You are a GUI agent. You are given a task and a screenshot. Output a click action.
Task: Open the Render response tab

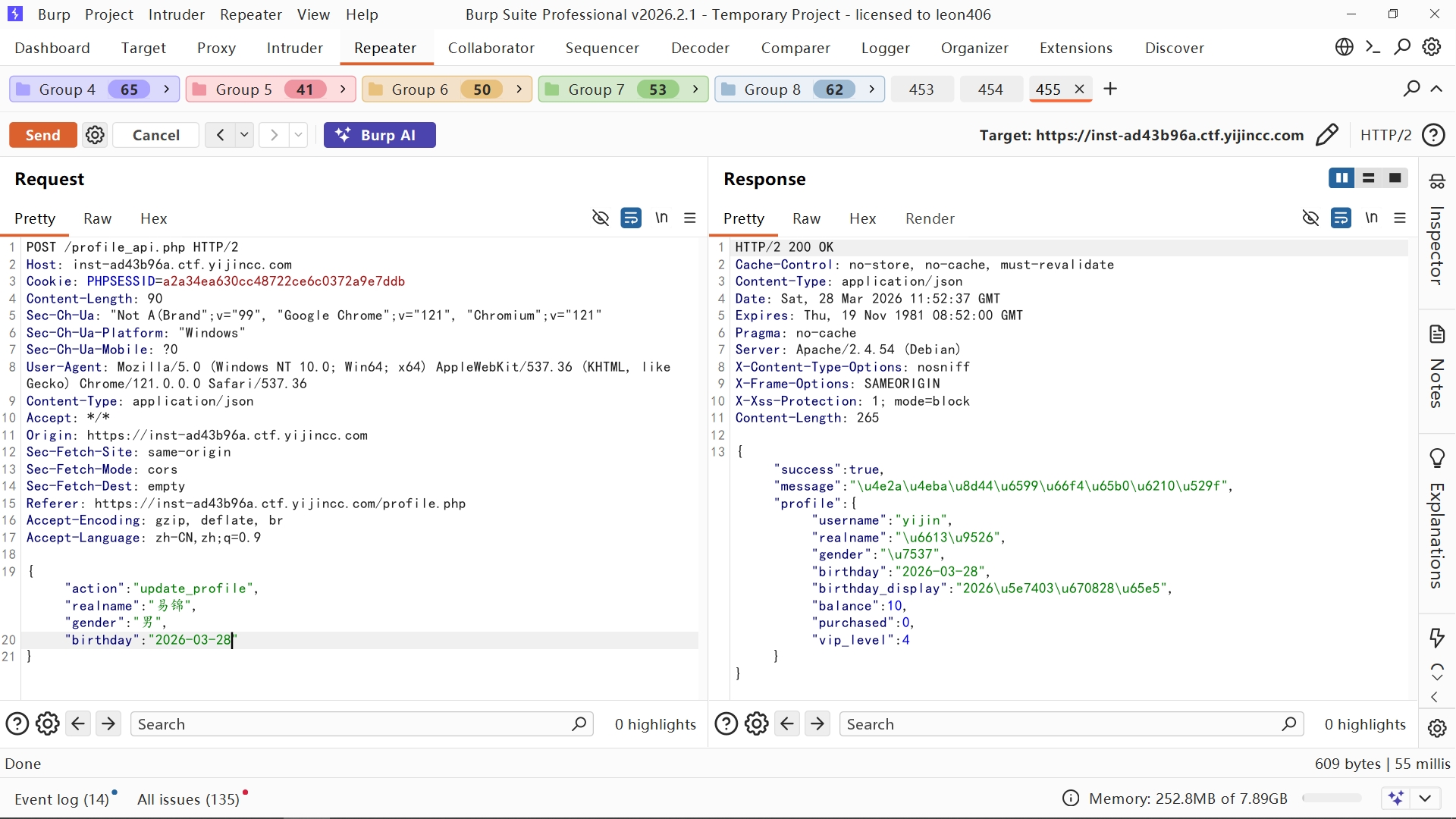click(x=930, y=218)
